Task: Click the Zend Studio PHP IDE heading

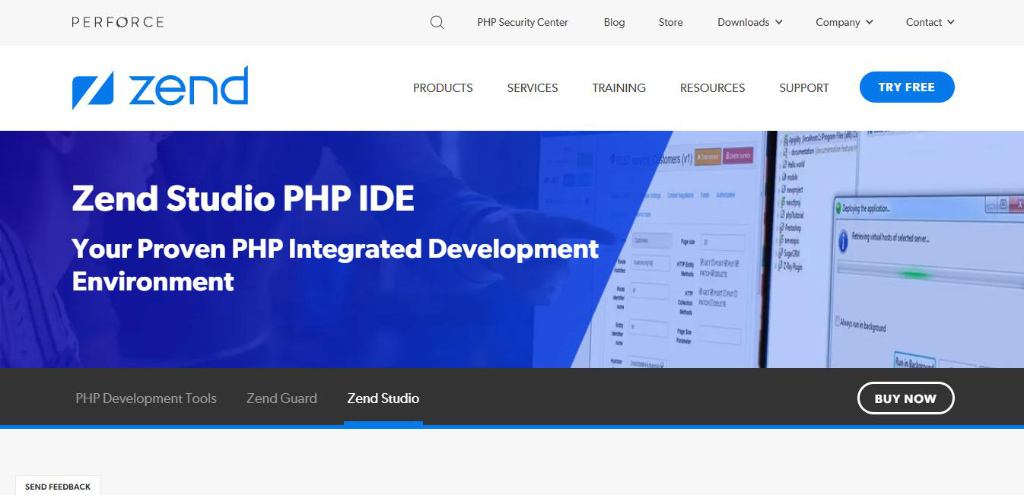Action: pos(243,199)
